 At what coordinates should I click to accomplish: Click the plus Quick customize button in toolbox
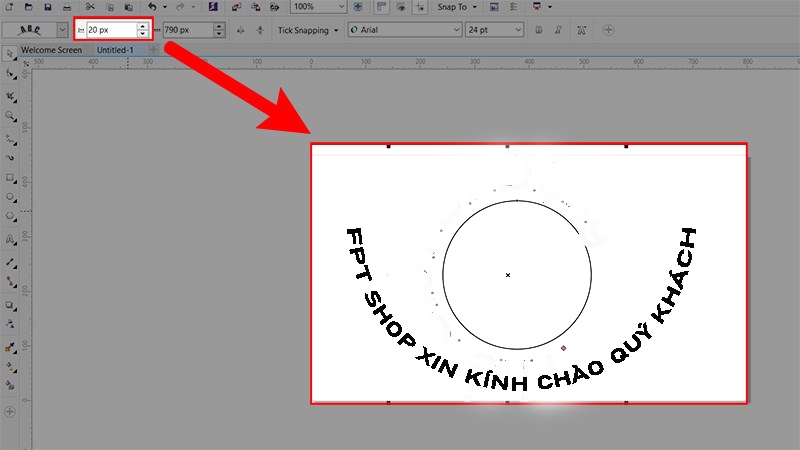click(x=10, y=412)
